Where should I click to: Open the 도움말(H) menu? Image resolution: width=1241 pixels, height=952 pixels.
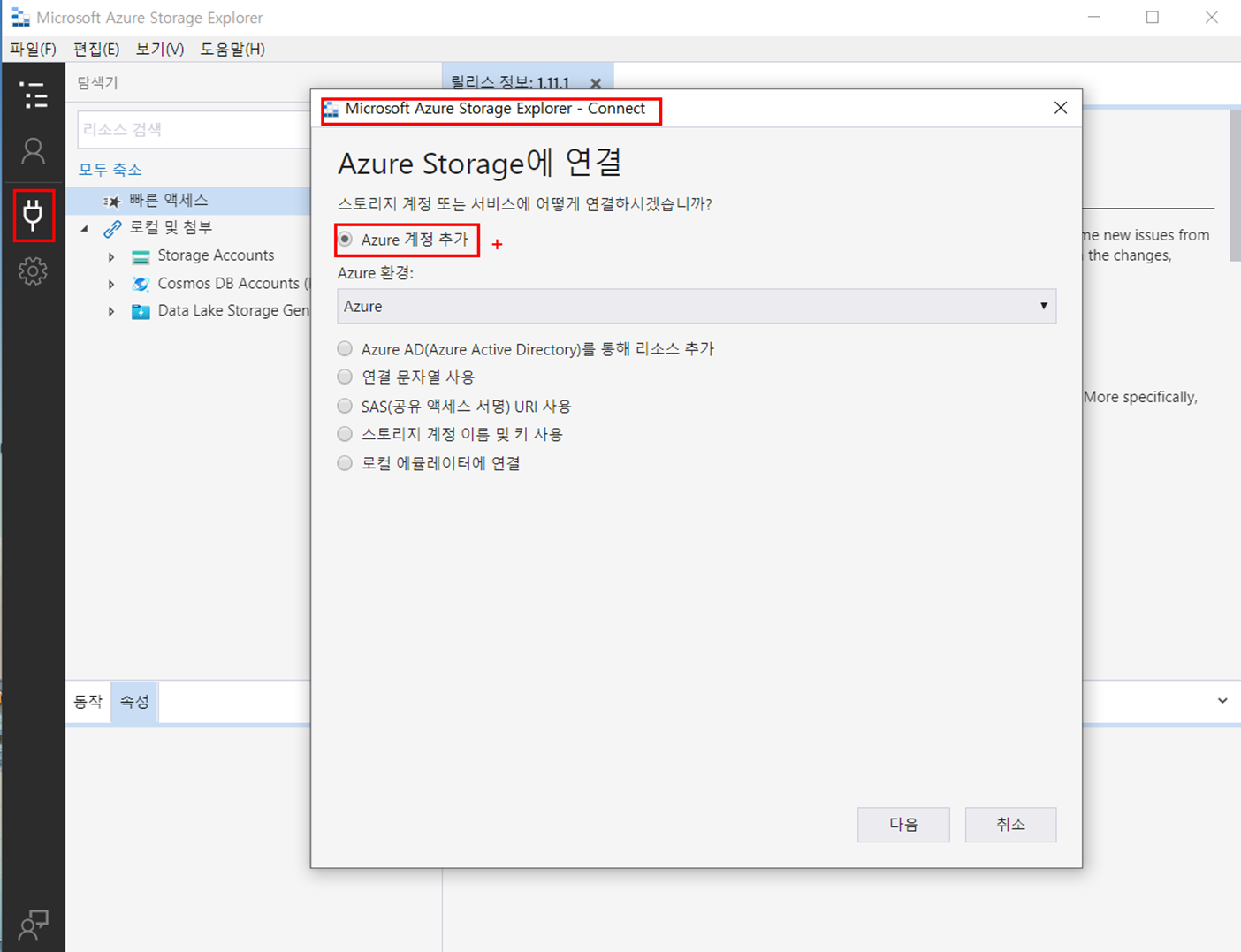tap(232, 49)
